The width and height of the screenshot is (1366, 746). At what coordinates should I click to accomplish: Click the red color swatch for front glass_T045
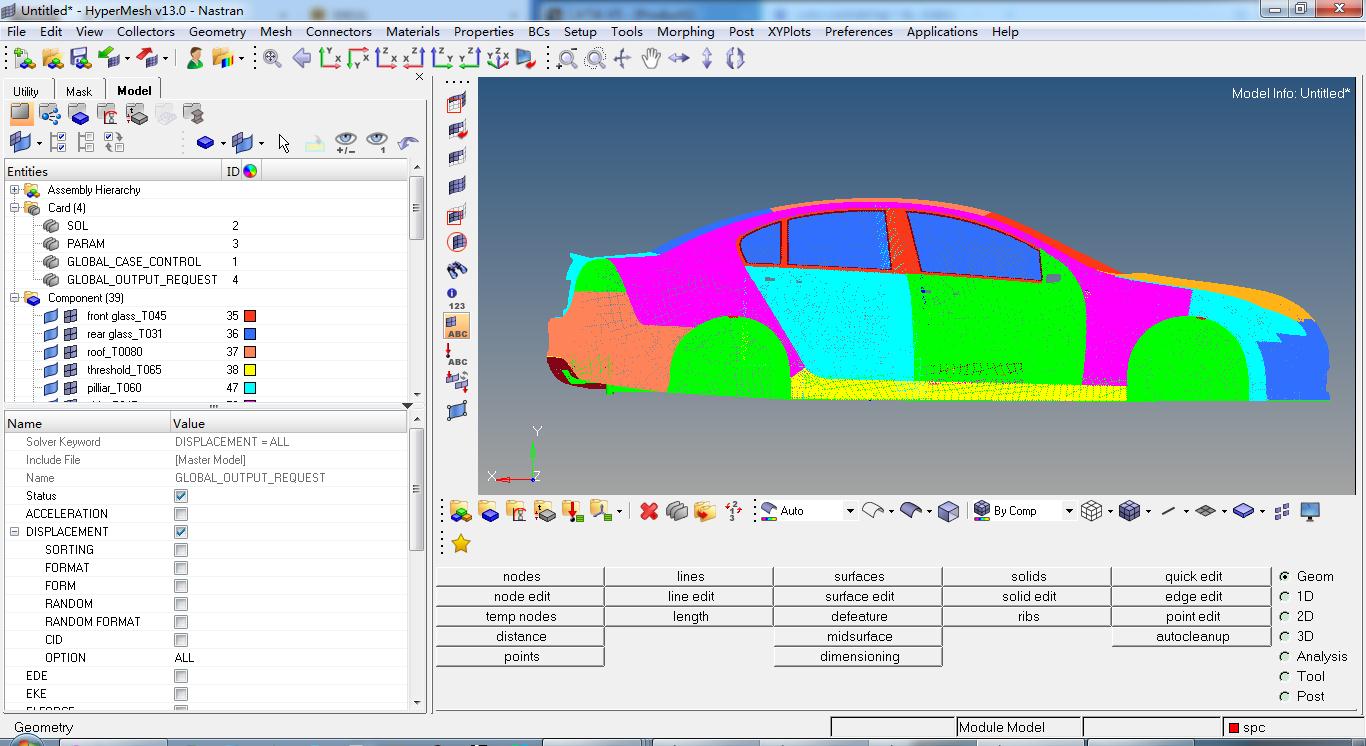[250, 316]
